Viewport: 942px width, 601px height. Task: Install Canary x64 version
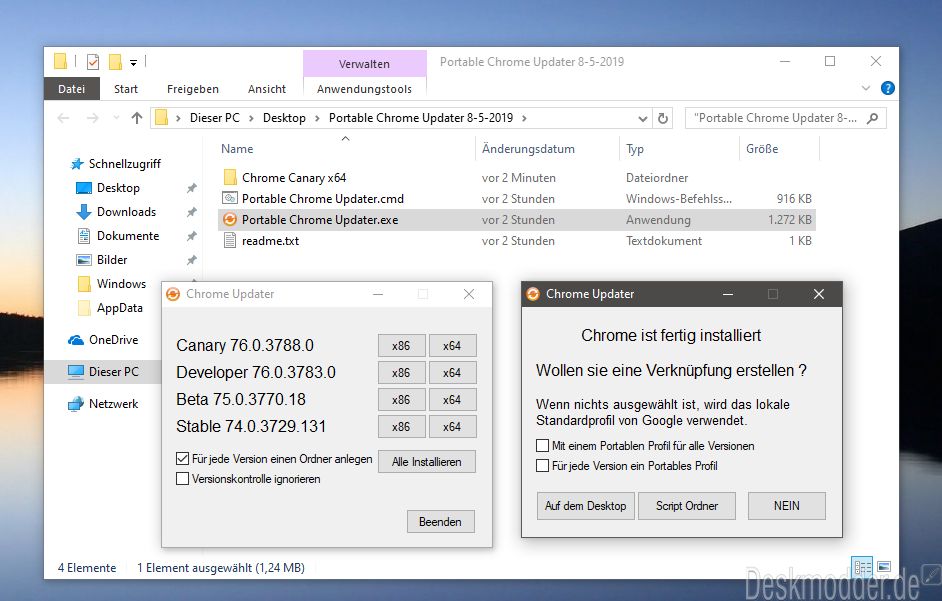[452, 346]
